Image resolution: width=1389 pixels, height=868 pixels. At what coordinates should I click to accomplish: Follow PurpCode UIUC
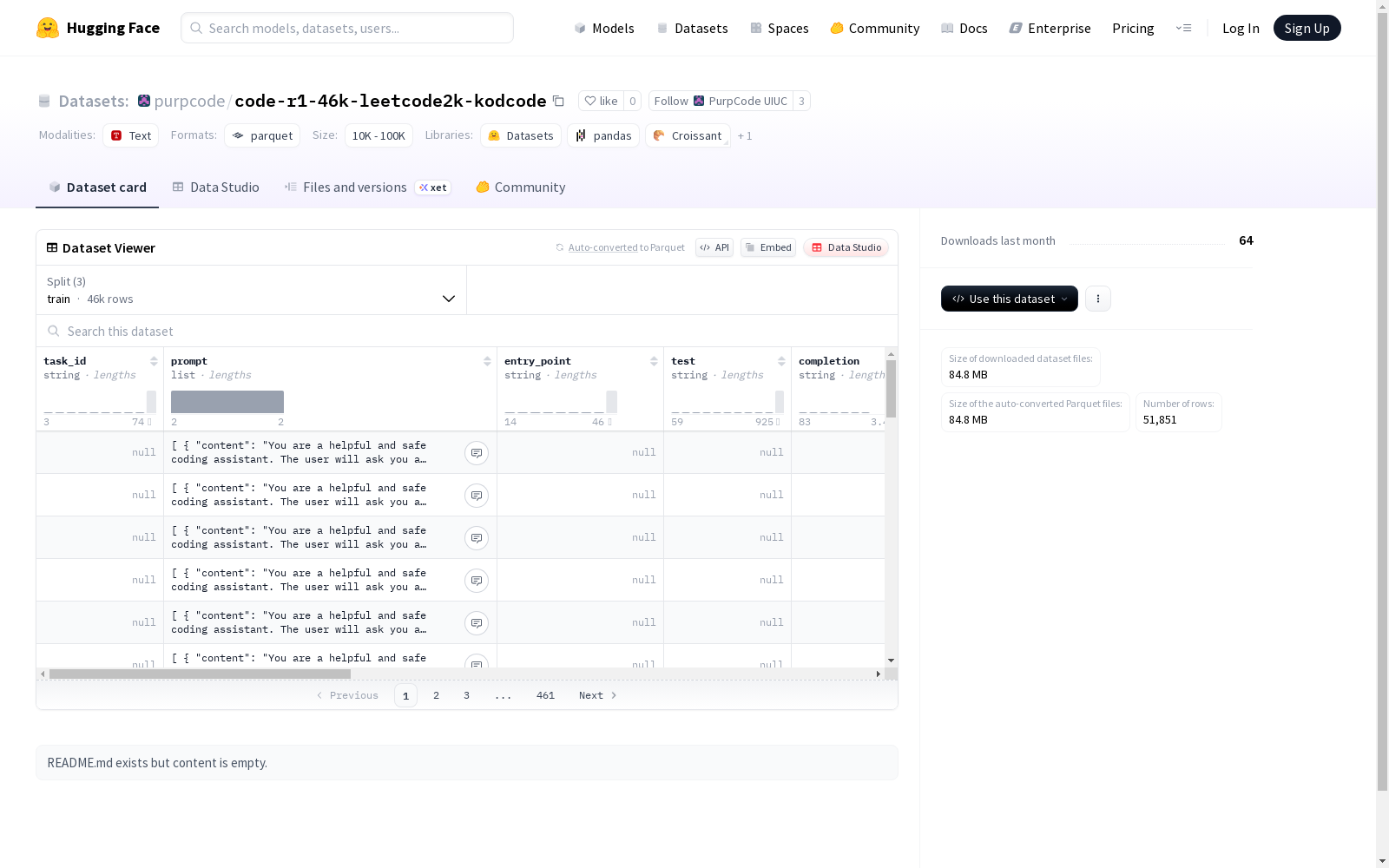point(721,101)
